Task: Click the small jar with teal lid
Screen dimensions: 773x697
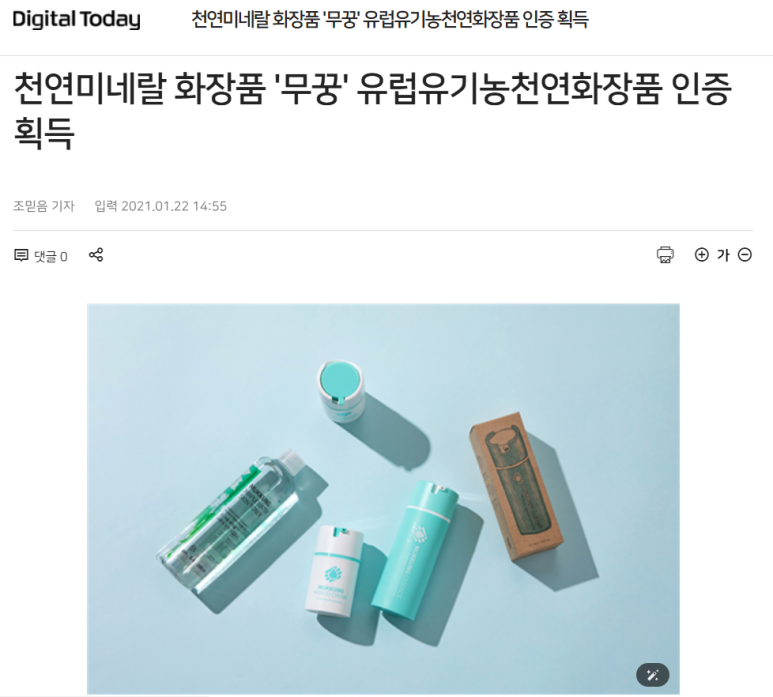Action: pos(341,392)
